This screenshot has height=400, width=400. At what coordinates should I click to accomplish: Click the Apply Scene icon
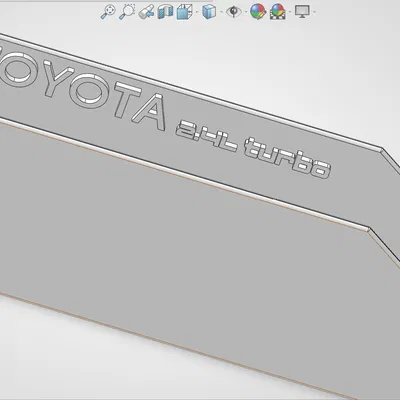pyautogui.click(x=278, y=12)
